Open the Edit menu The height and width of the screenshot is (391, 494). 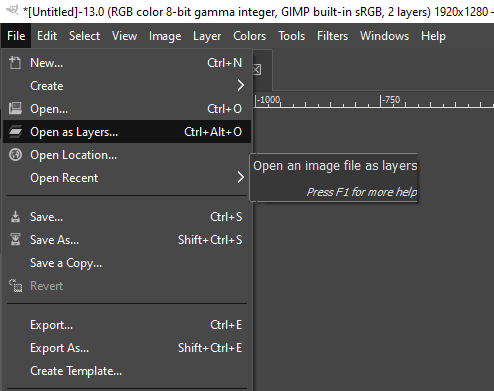[x=47, y=36]
